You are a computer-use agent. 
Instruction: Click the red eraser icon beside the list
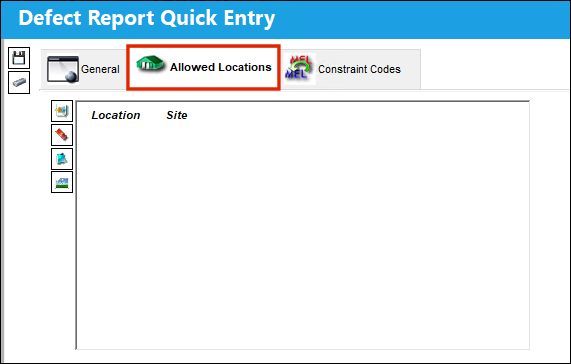click(62, 135)
